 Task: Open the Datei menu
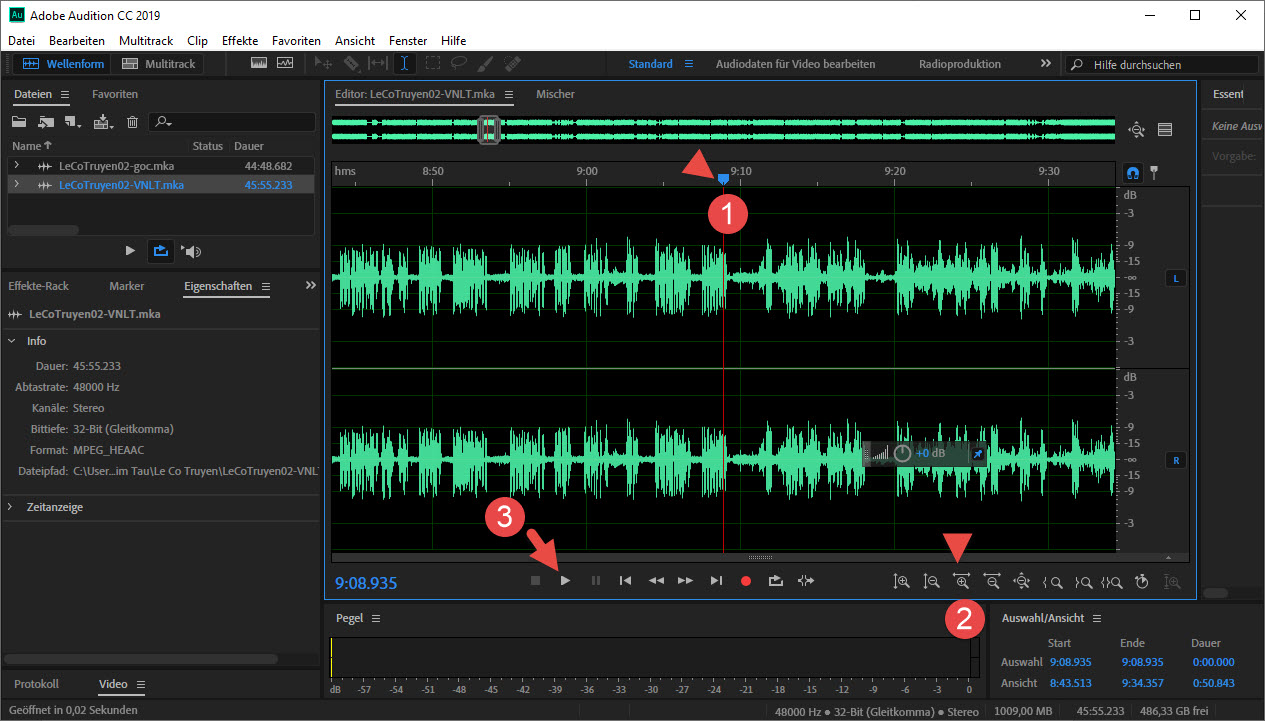pos(21,41)
